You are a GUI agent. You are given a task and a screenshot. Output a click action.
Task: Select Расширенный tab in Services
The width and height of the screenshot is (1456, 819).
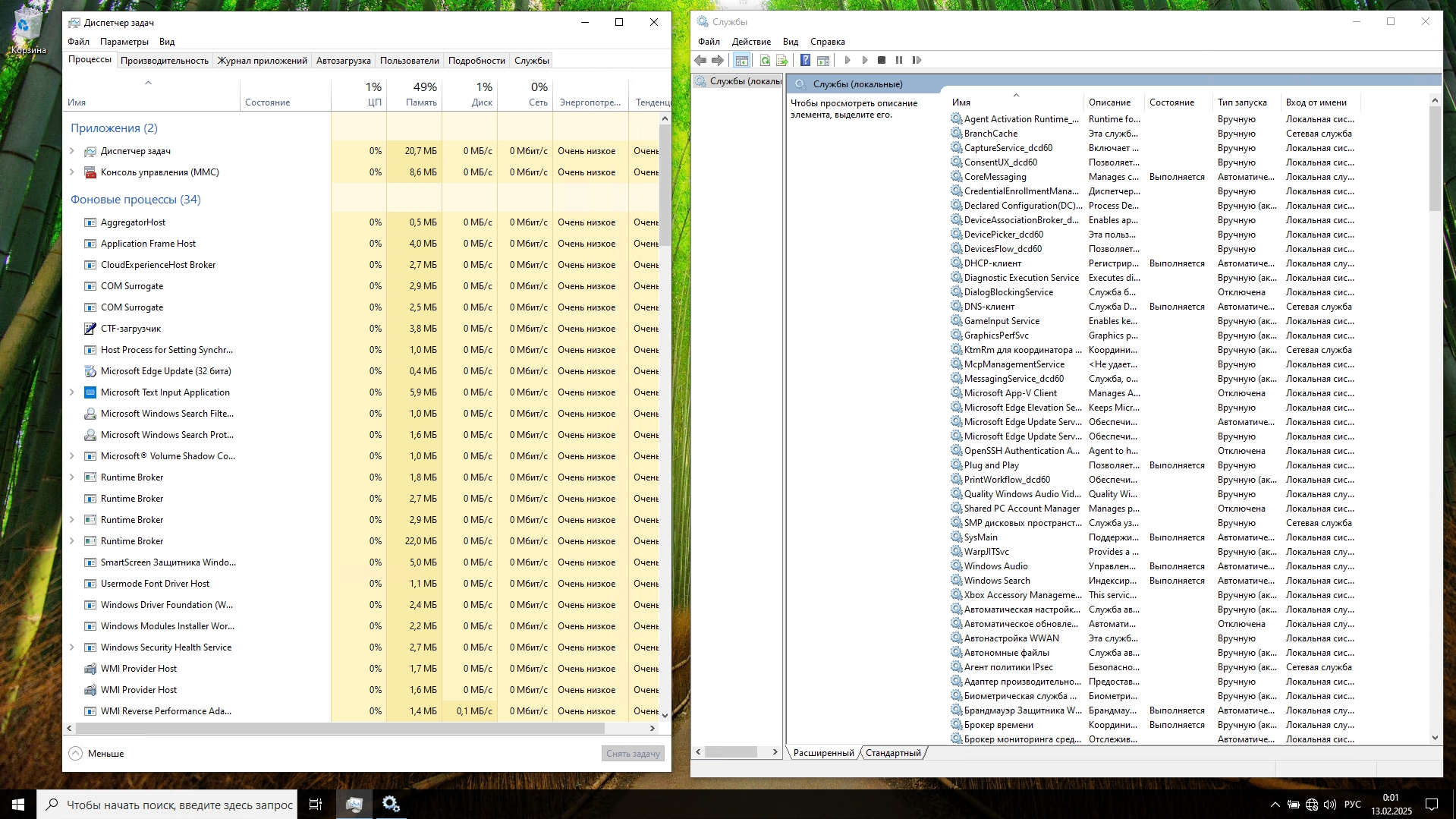[823, 753]
